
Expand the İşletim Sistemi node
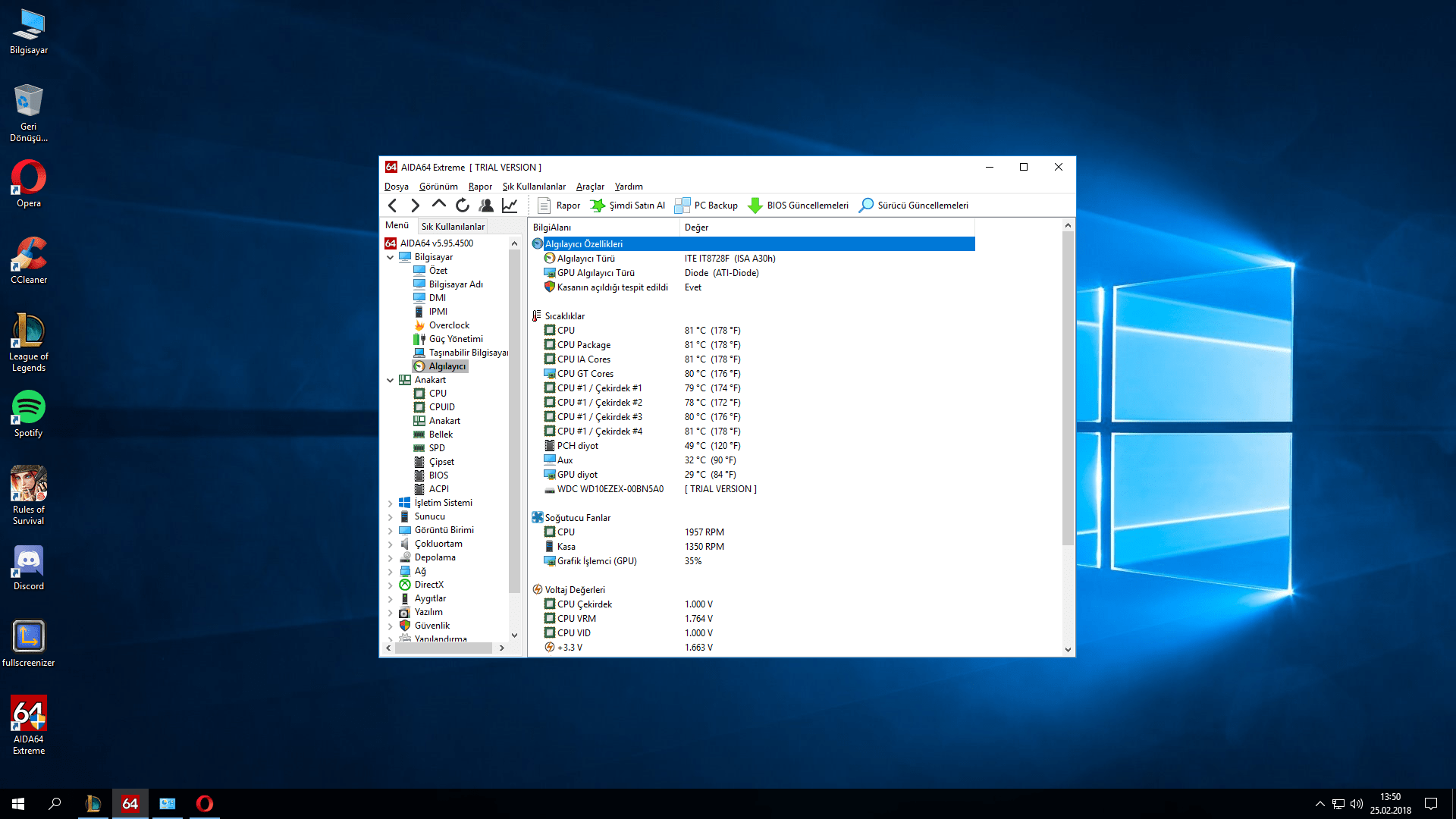coord(391,503)
